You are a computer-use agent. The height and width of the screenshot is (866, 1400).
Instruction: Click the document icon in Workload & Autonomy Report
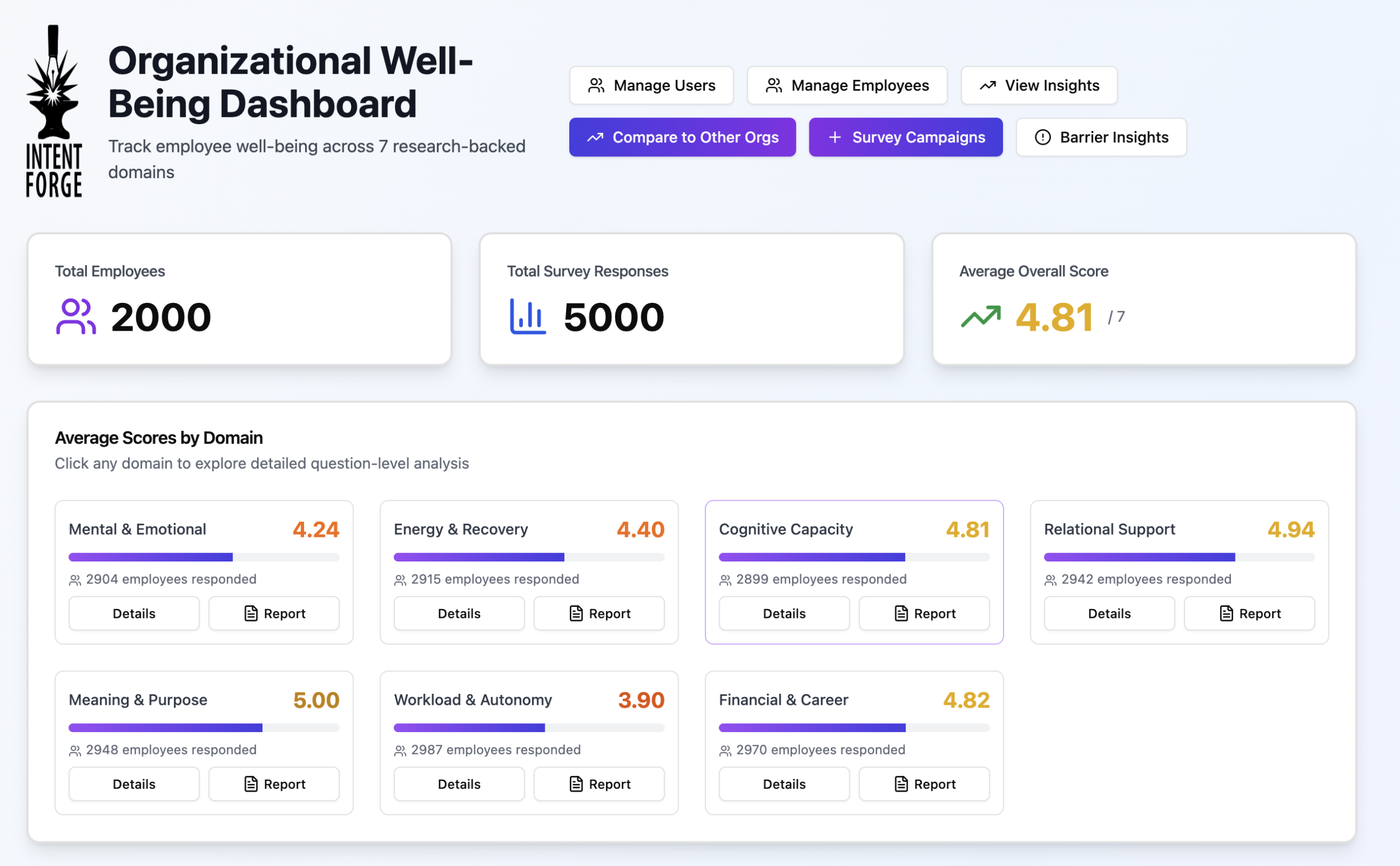tap(576, 784)
